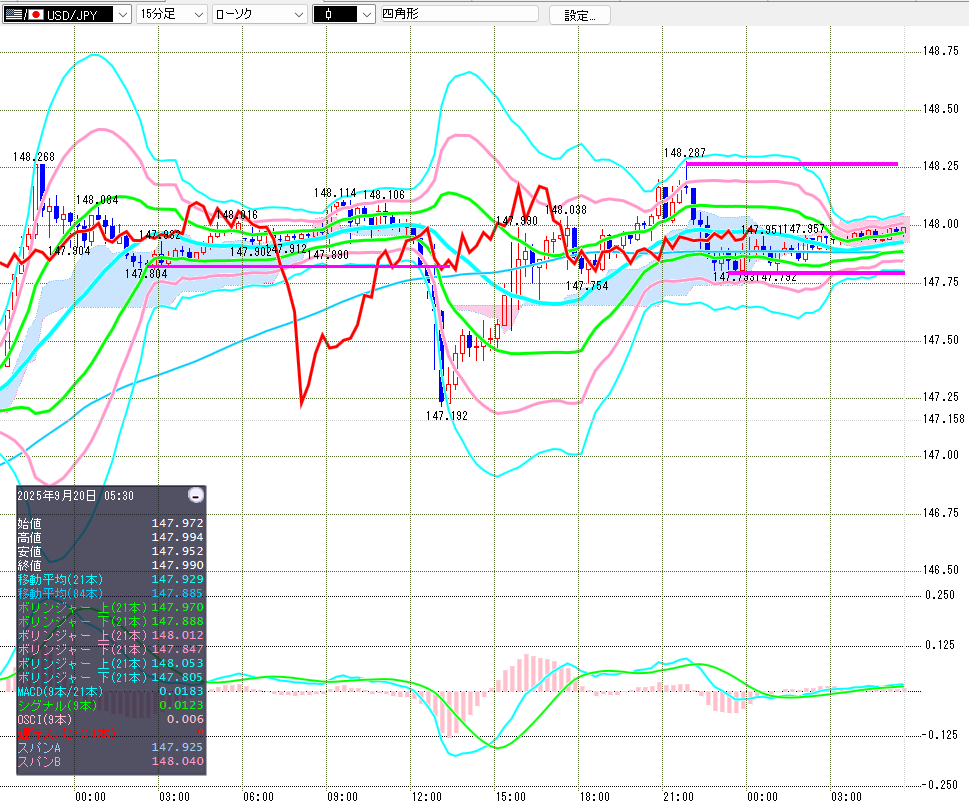The image size is (969, 806).
Task: Click the 148.268 peak price label
Action: [34, 157]
